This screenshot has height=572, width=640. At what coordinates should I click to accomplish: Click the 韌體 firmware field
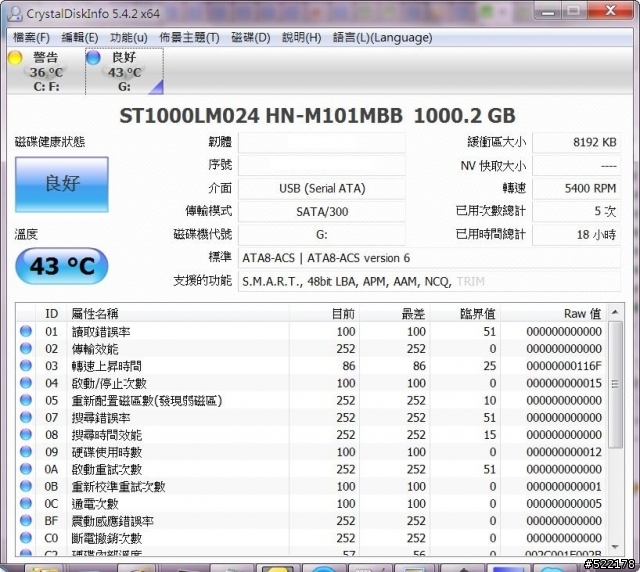[322, 142]
